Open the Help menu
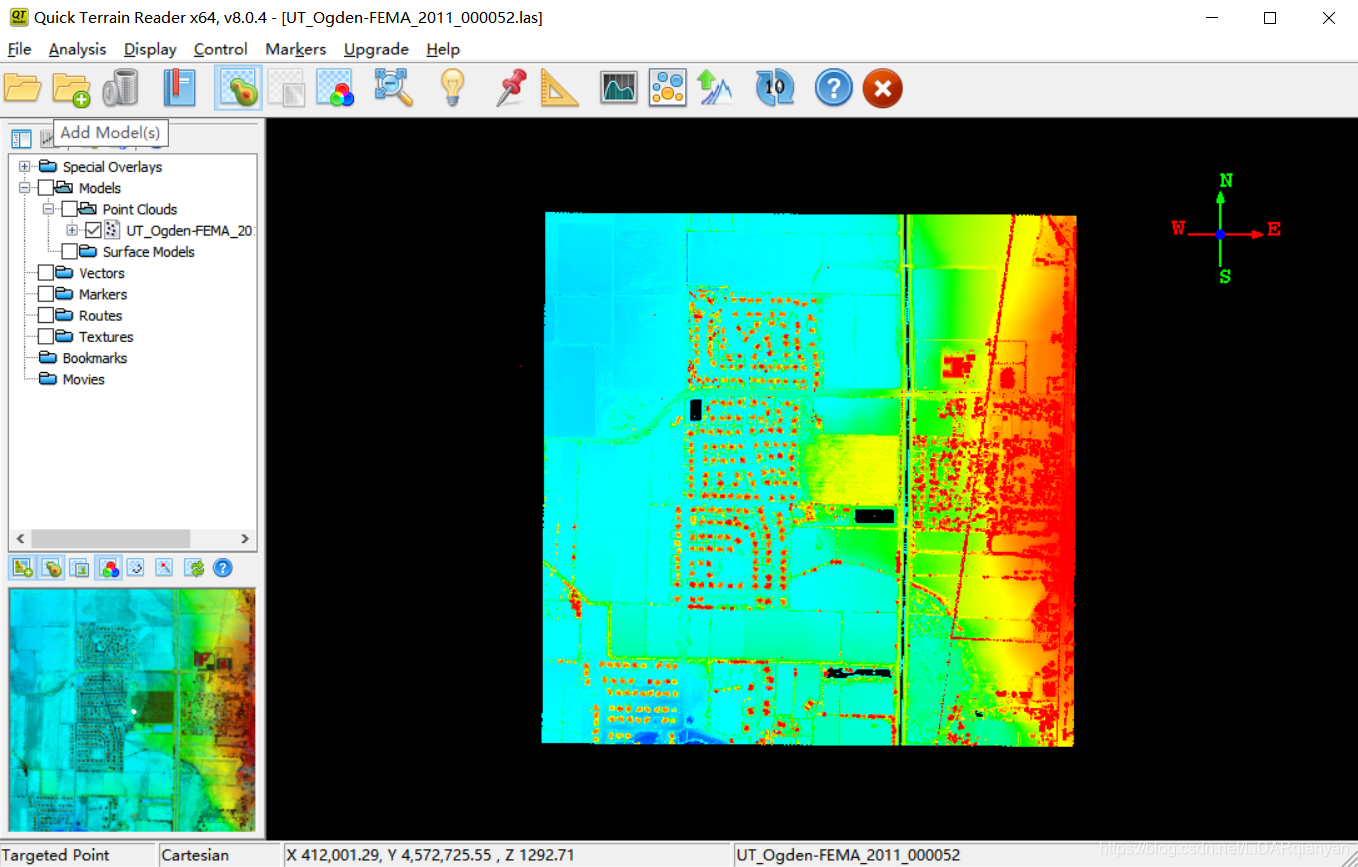The height and width of the screenshot is (867, 1358). pyautogui.click(x=442, y=49)
